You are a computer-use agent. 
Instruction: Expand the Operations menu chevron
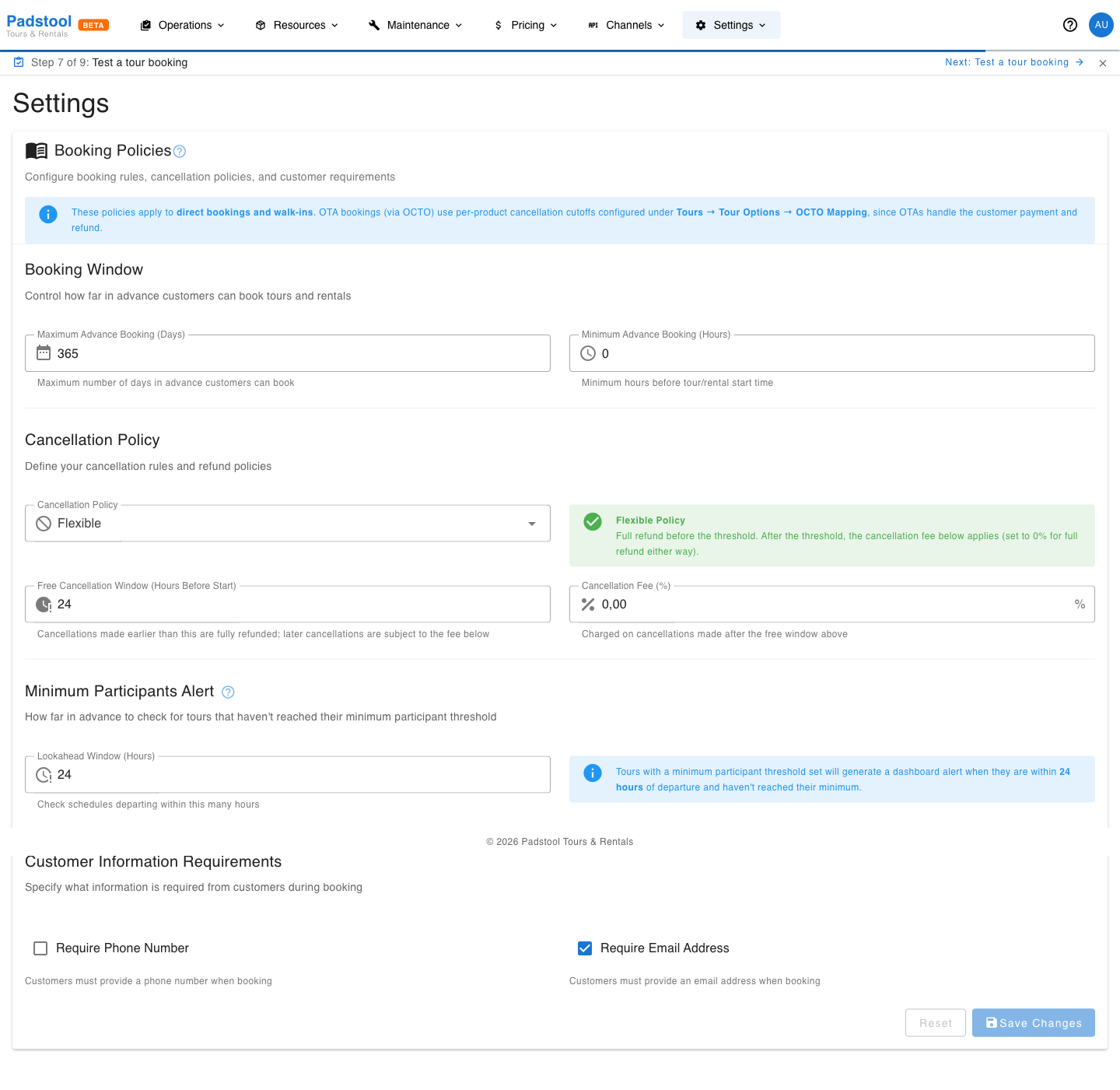click(x=221, y=25)
